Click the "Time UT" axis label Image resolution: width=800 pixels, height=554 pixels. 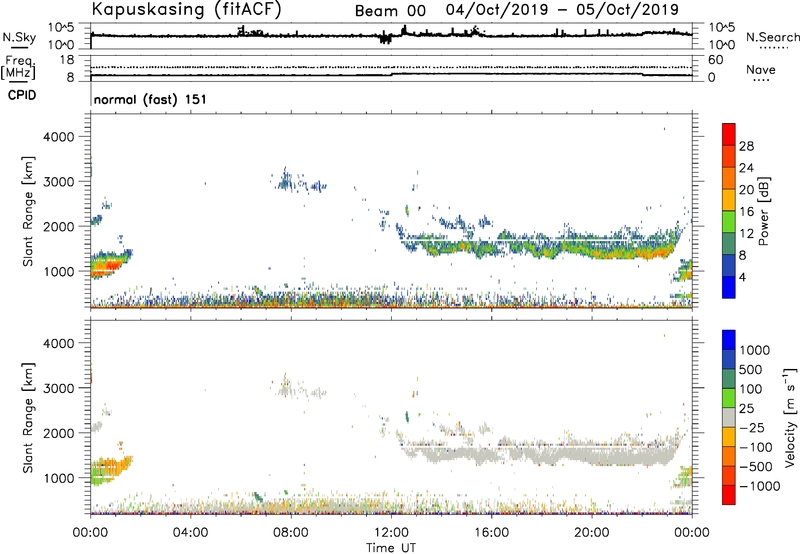click(x=391, y=548)
